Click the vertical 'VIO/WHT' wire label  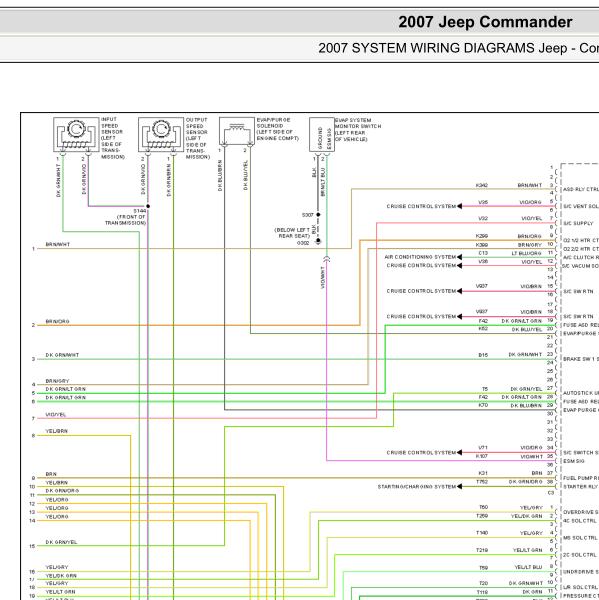click(323, 277)
